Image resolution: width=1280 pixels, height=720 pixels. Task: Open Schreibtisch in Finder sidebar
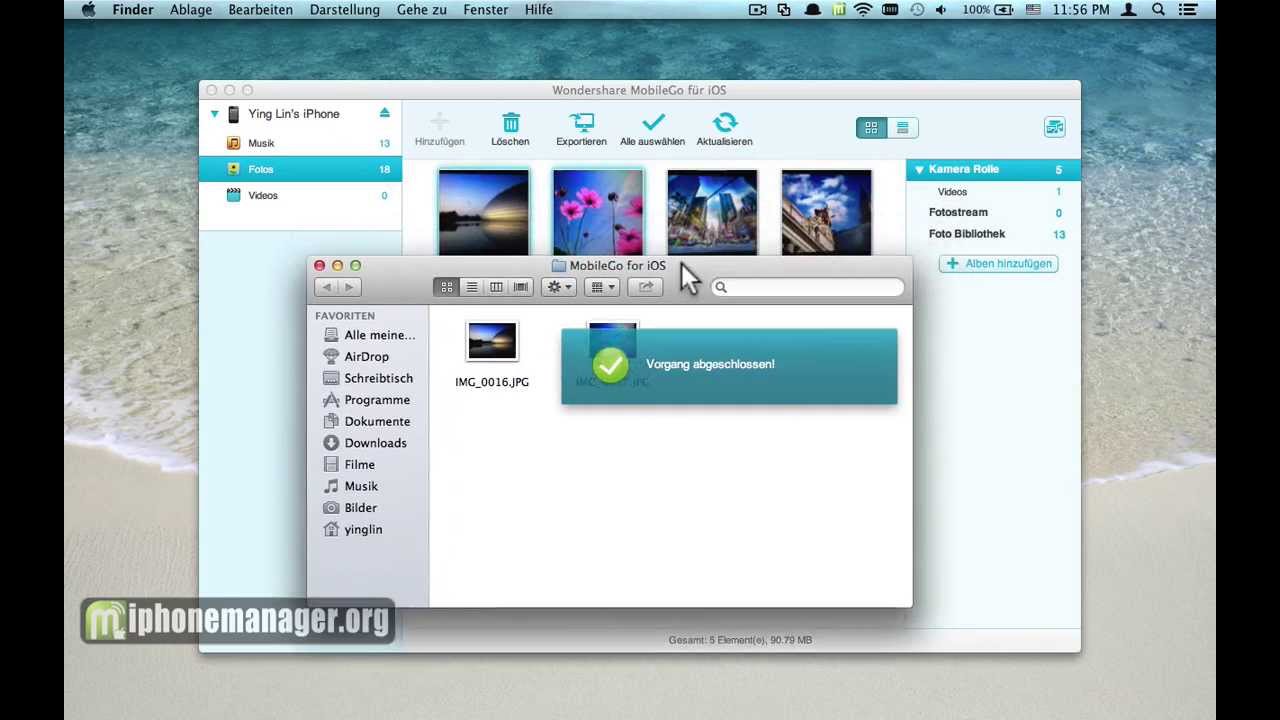click(x=369, y=378)
